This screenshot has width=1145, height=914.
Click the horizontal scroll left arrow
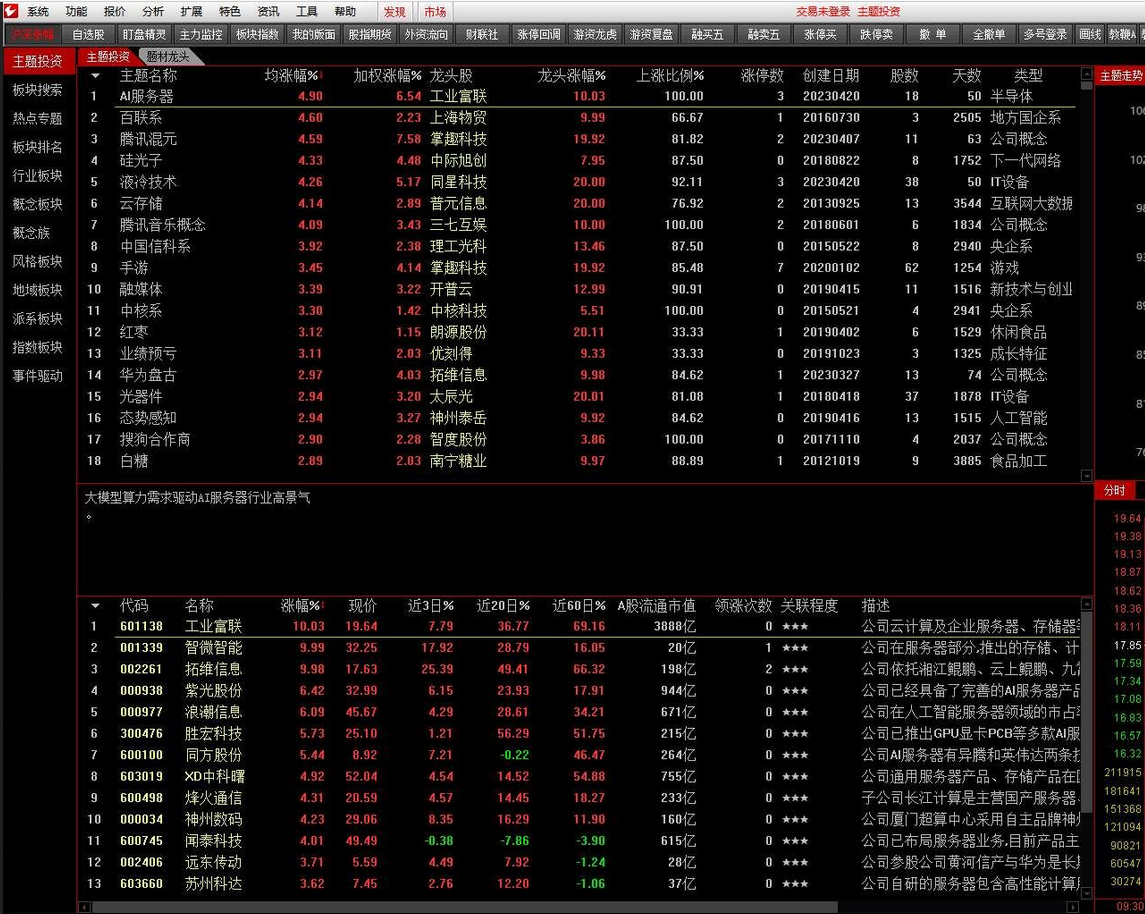click(x=85, y=907)
